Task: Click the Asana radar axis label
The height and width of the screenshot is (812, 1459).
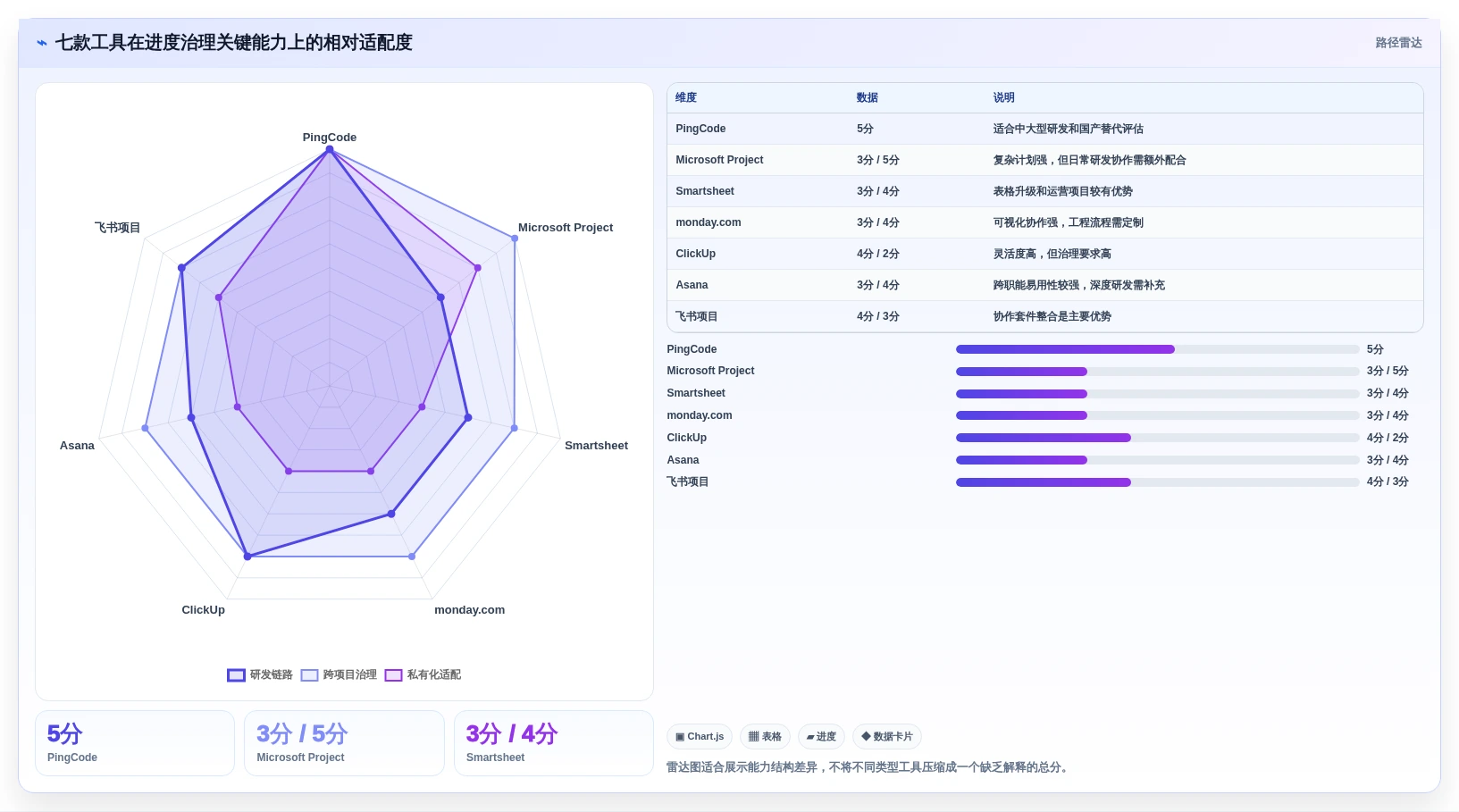Action: (x=77, y=446)
